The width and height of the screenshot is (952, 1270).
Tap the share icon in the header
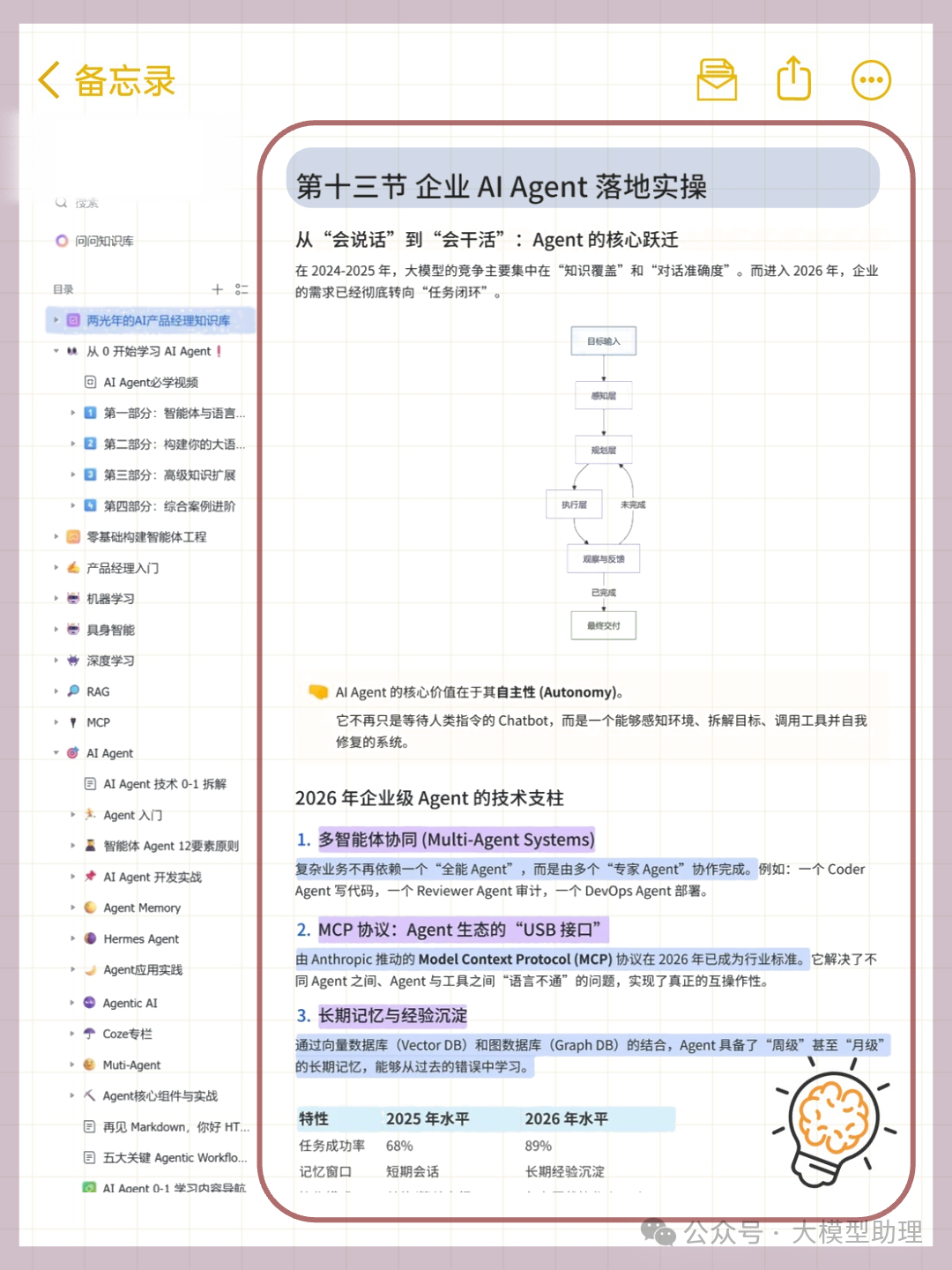[x=793, y=78]
